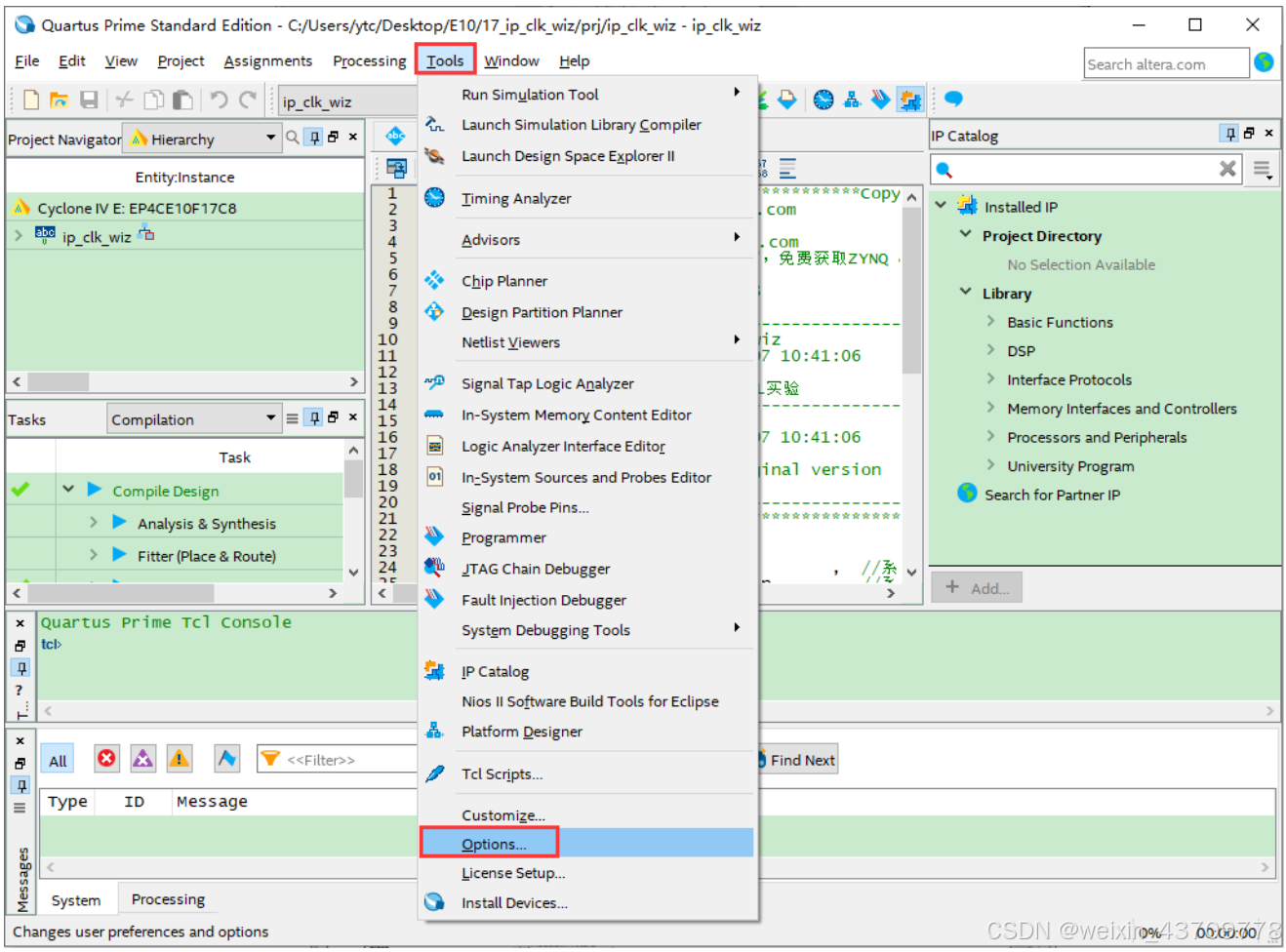This screenshot has height=952, width=1286.
Task: Click the Find Next button
Action: coord(798,760)
